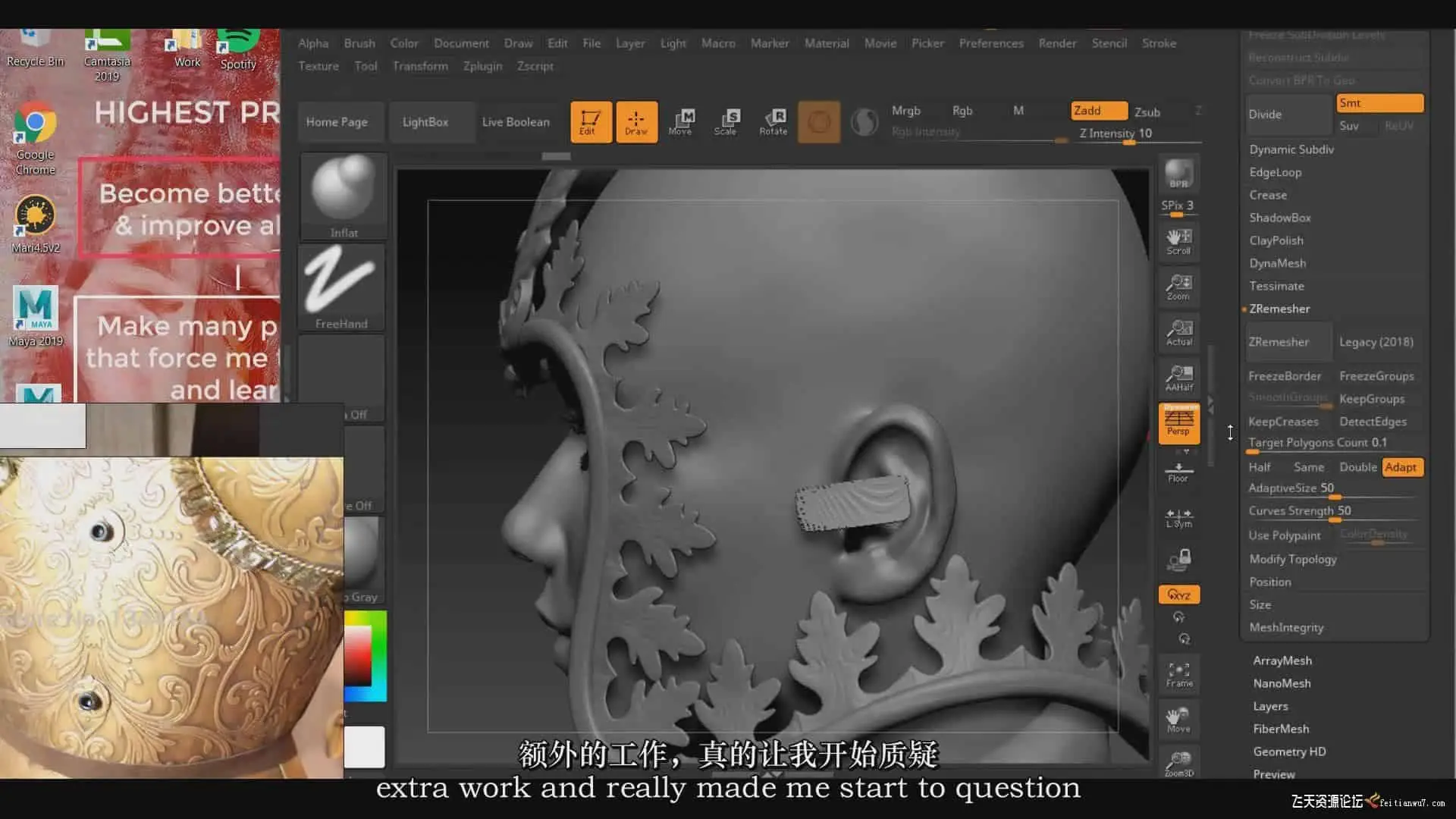Enable Zsub sculpt mode
1456x819 pixels.
[x=1147, y=111]
